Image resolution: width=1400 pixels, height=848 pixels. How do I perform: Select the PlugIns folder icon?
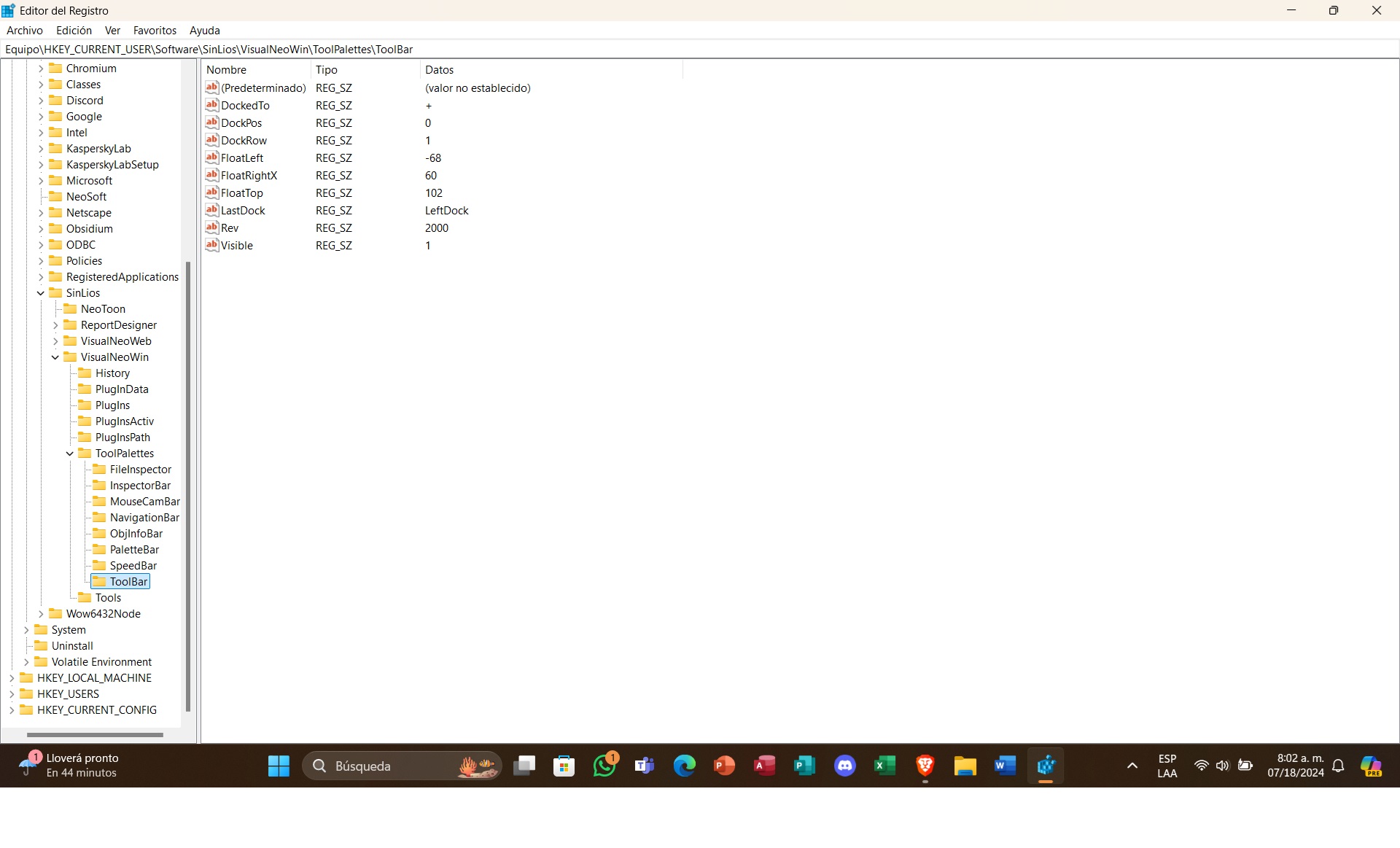(85, 405)
